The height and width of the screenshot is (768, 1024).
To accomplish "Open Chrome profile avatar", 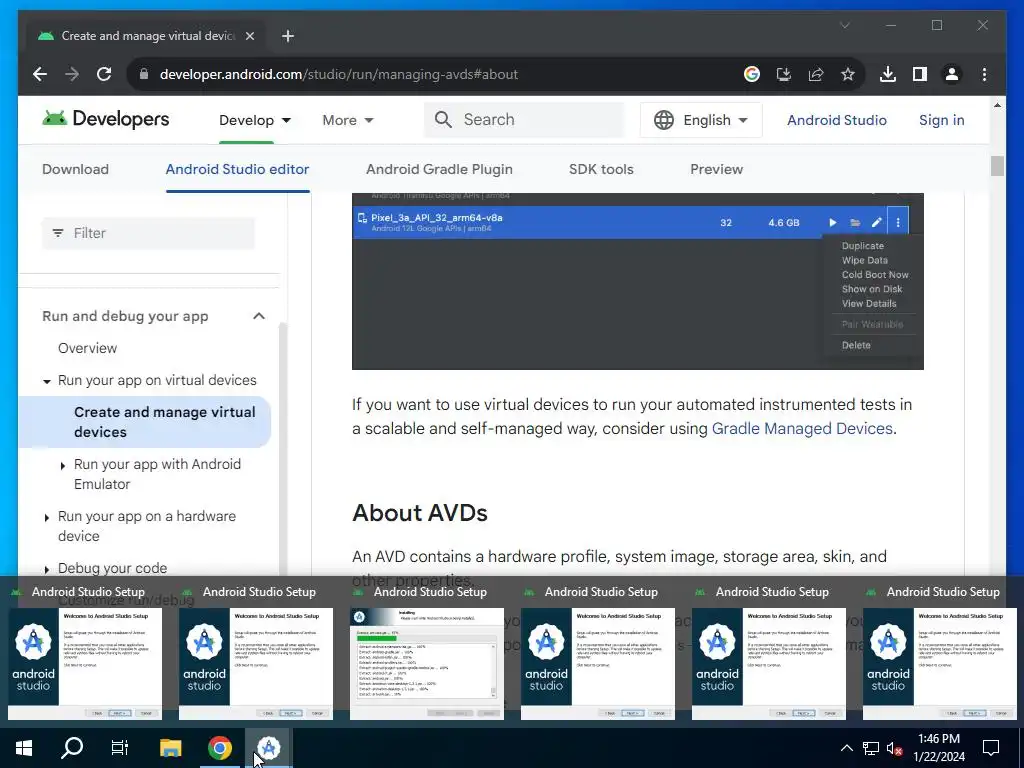I will [952, 74].
